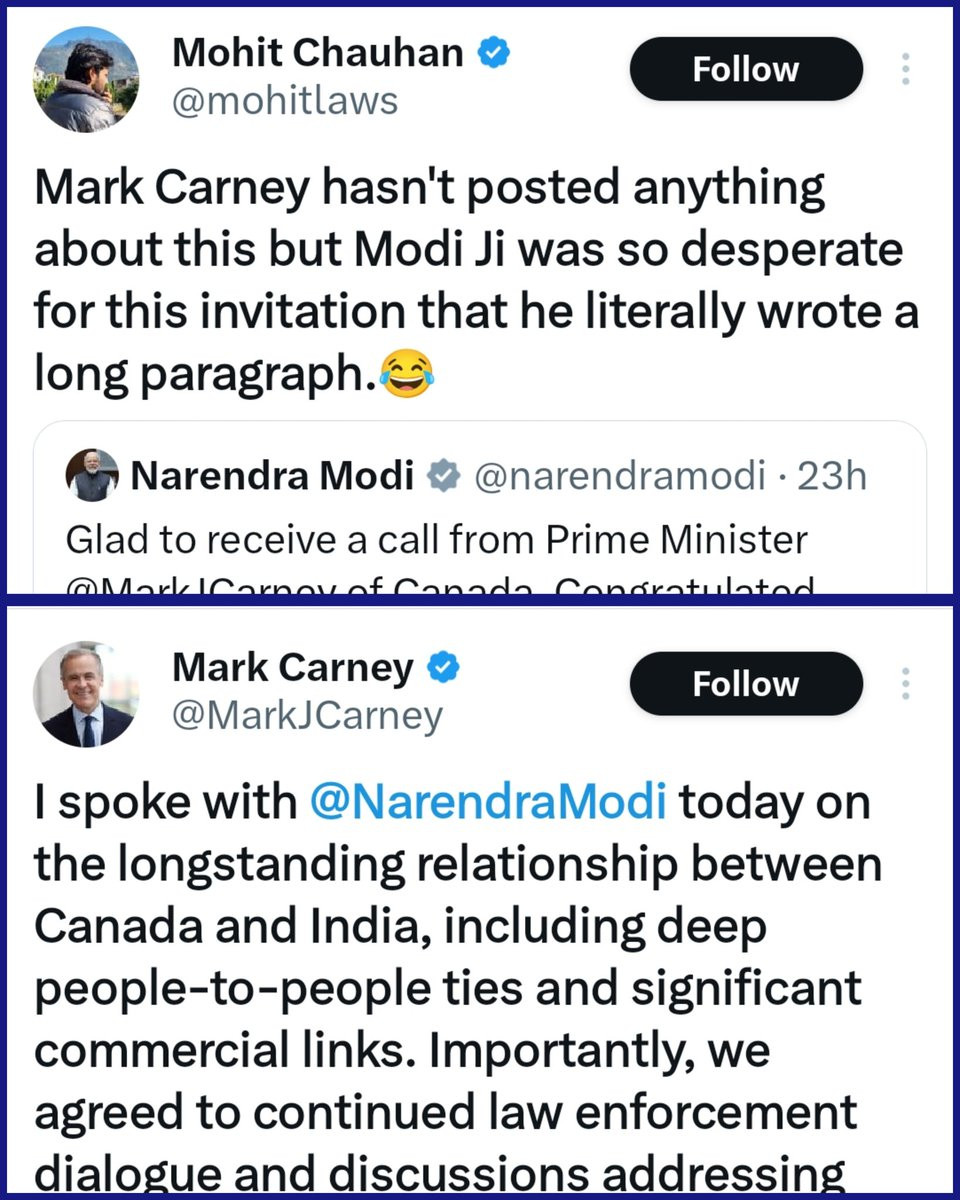Open Mohit Chauhan's profile picture
This screenshot has height=1200, width=960.
86,84
